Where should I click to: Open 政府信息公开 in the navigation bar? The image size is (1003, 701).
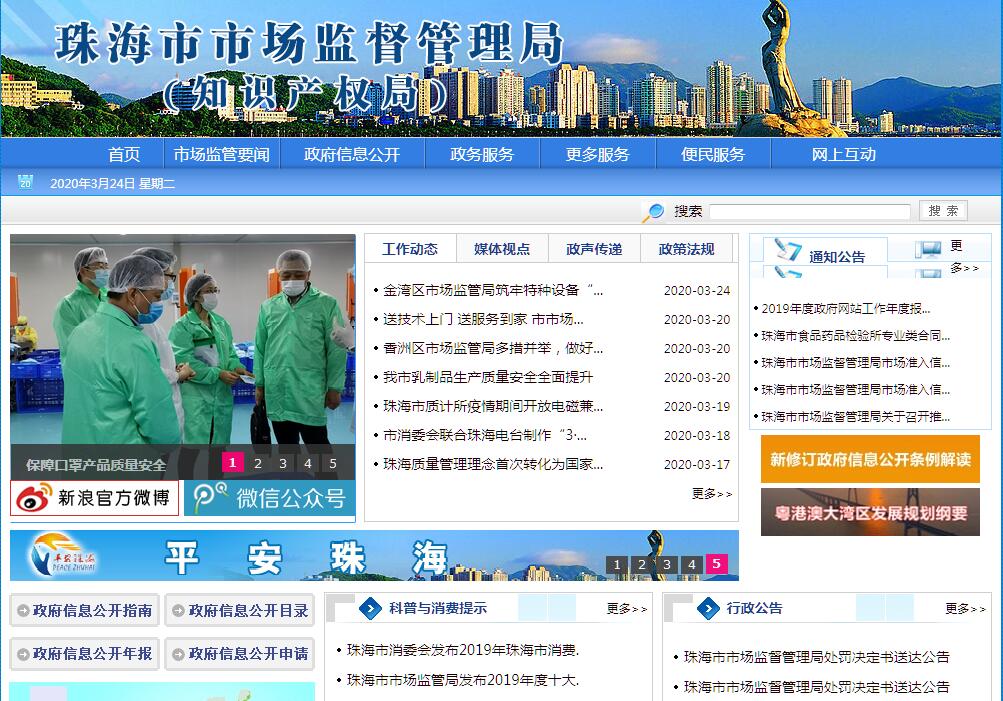pyautogui.click(x=352, y=154)
